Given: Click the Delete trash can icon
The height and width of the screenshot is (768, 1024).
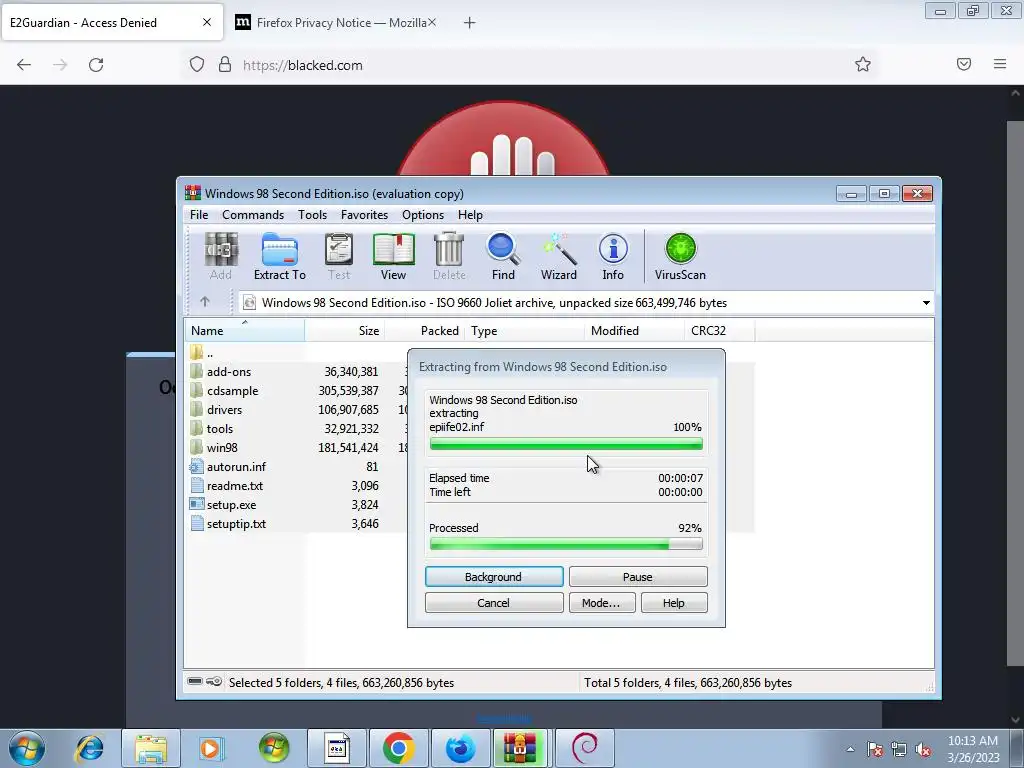Looking at the screenshot, I should point(449,257).
